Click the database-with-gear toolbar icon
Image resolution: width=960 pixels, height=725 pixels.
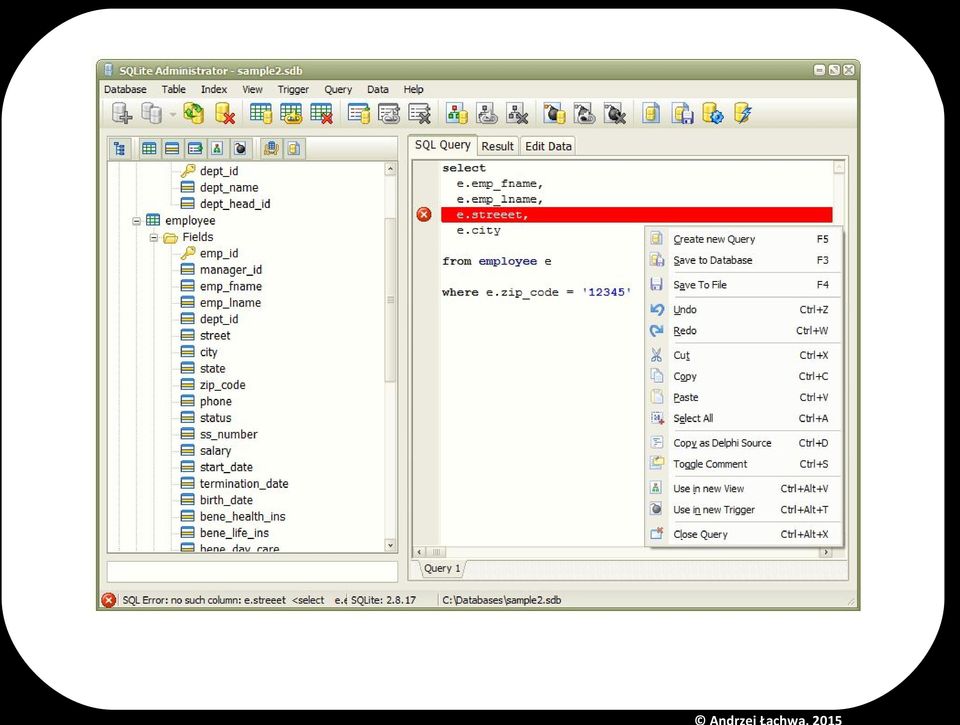click(x=713, y=113)
